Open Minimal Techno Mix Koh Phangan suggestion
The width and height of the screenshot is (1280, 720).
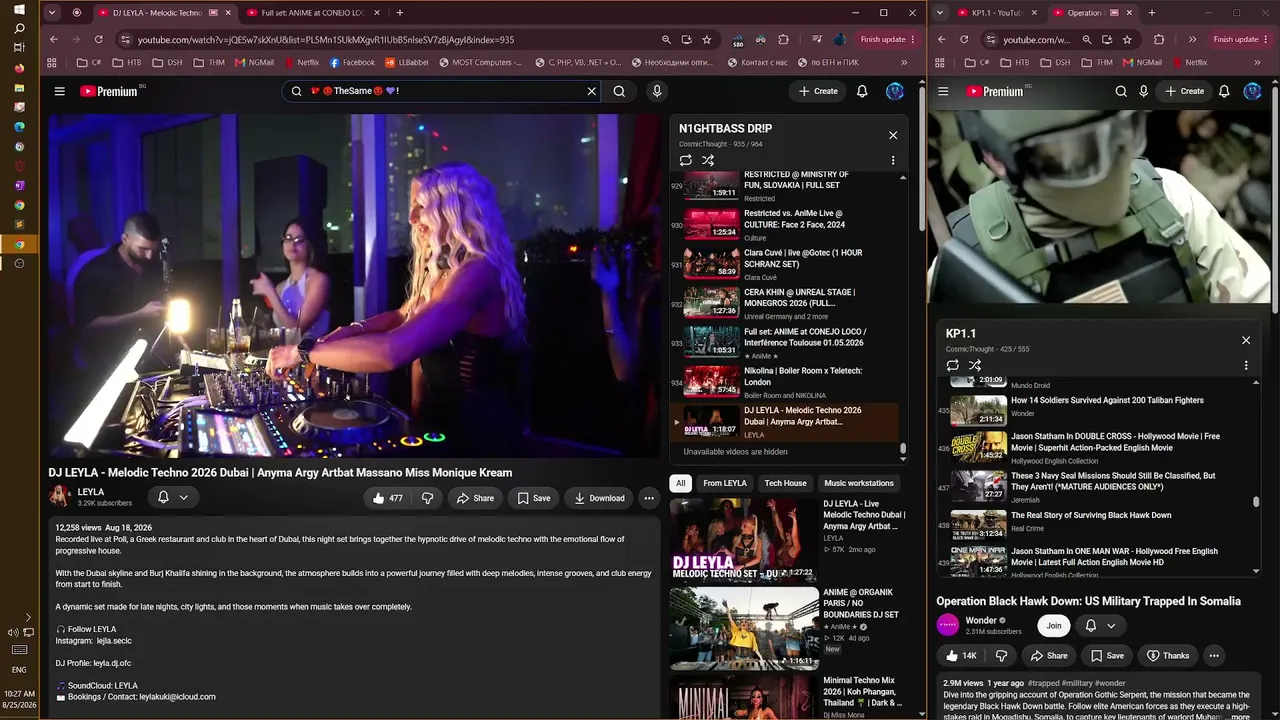coord(788,696)
